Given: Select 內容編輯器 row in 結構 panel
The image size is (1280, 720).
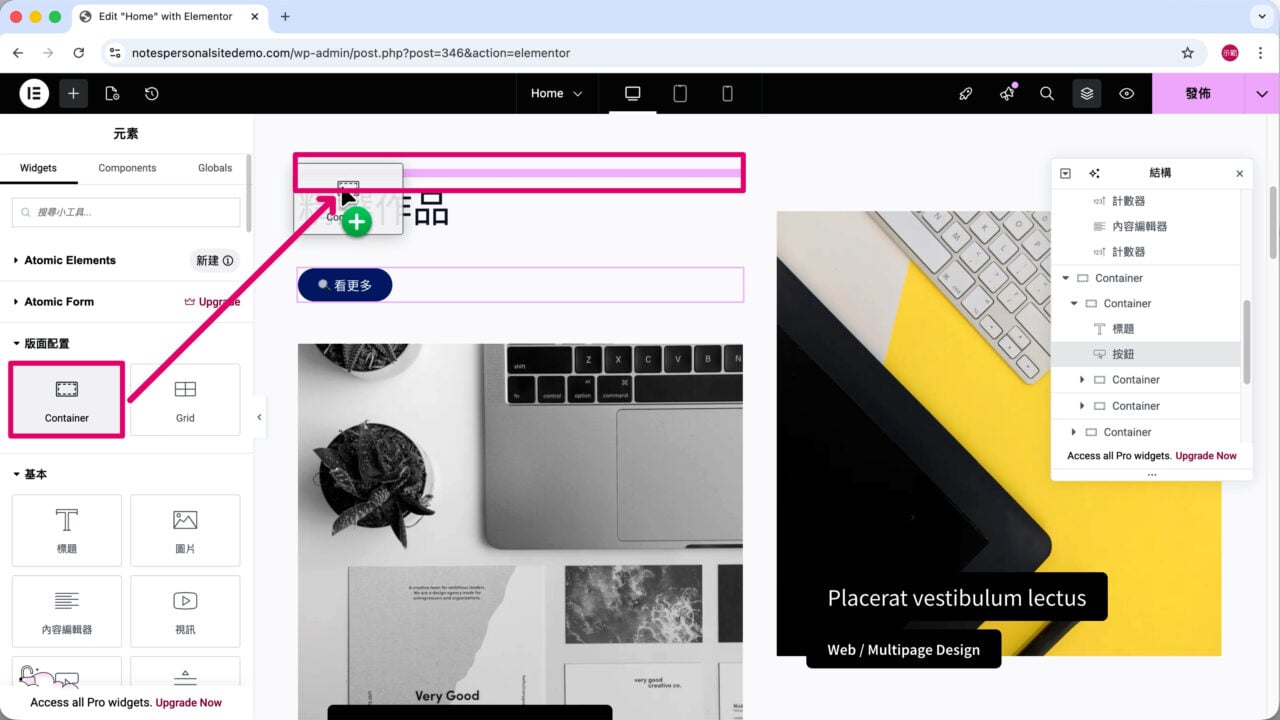Looking at the screenshot, I should 1146,226.
